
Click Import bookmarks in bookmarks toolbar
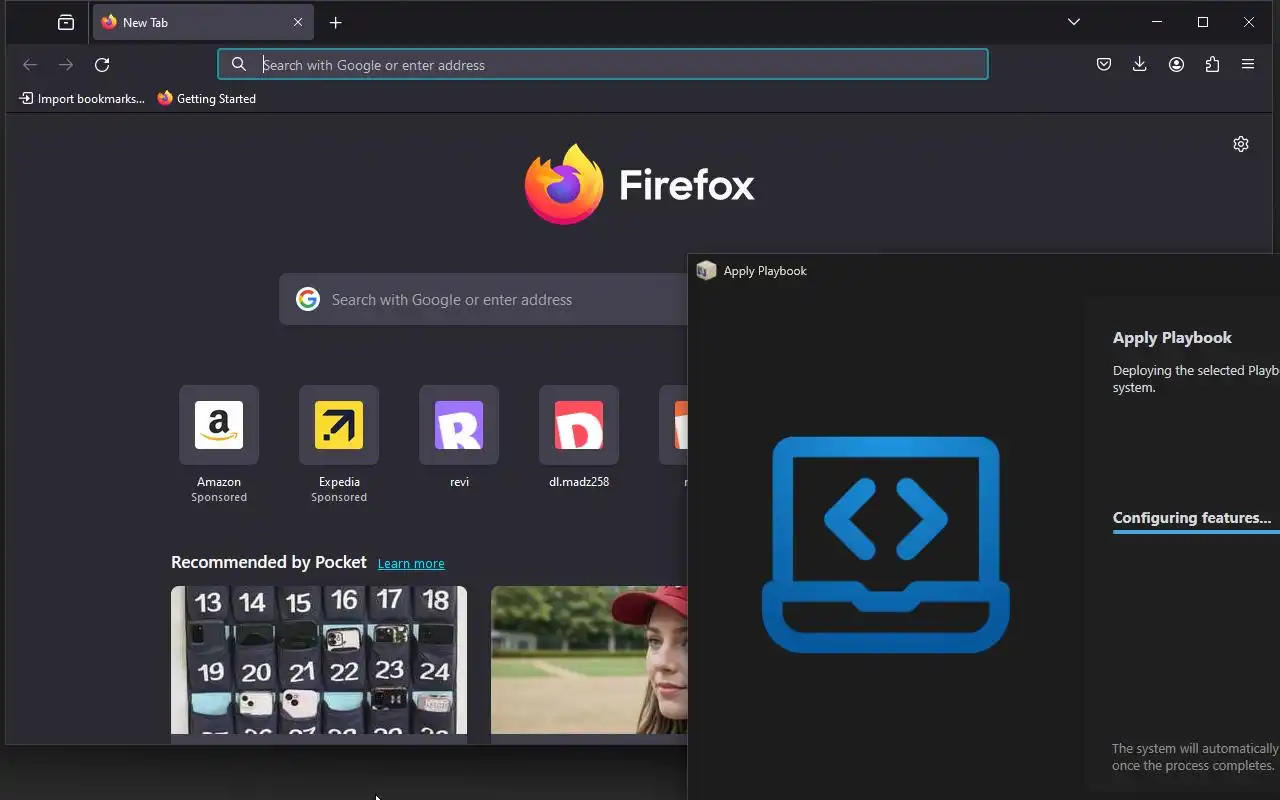(x=82, y=99)
